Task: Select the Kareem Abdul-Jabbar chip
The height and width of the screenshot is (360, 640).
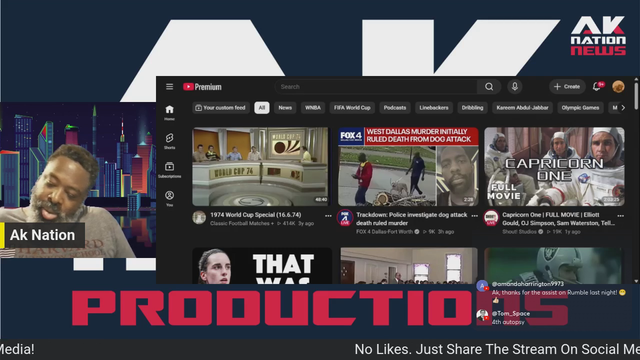Action: point(522,108)
